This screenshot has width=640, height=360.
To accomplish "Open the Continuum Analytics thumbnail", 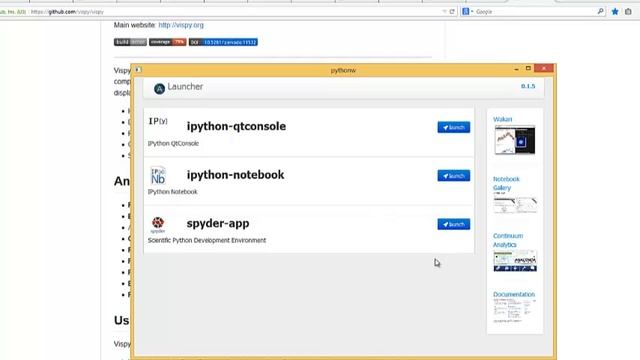I will [x=515, y=261].
